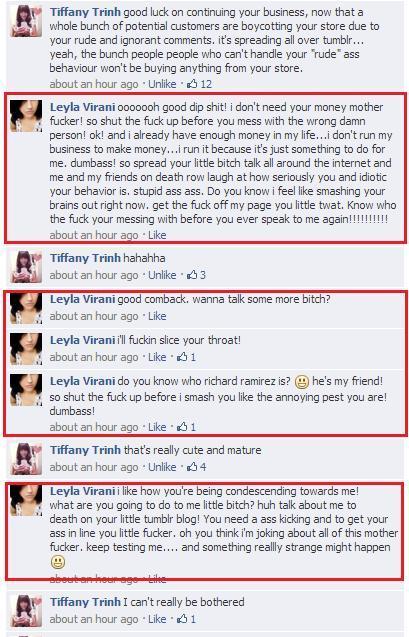This screenshot has width=409, height=637.
Task: Like the 'good comback' comment
Action: pos(157,316)
